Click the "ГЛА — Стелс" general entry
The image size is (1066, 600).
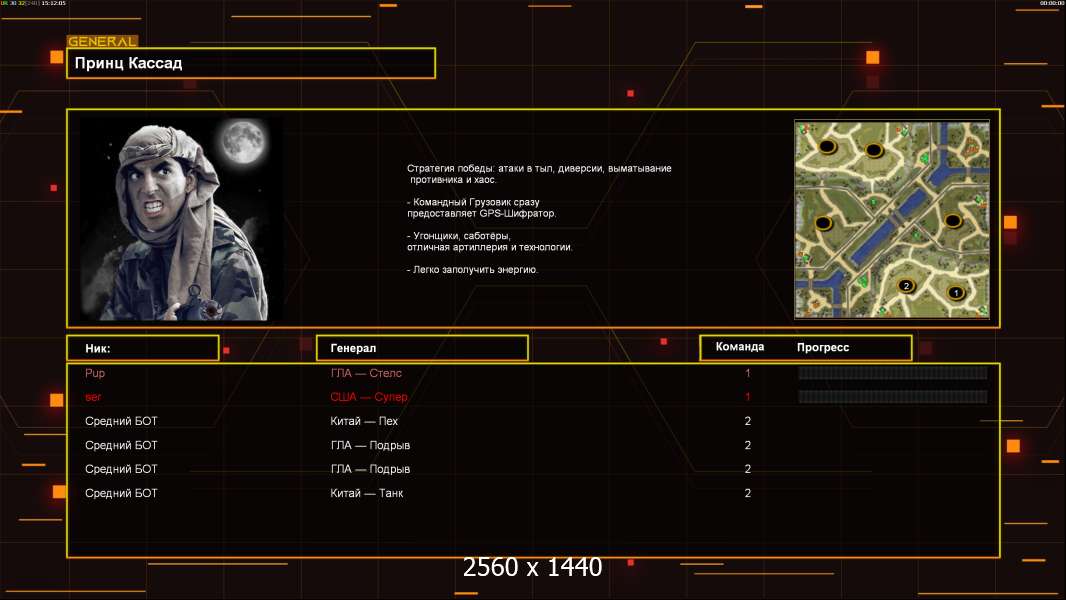[x=366, y=373]
